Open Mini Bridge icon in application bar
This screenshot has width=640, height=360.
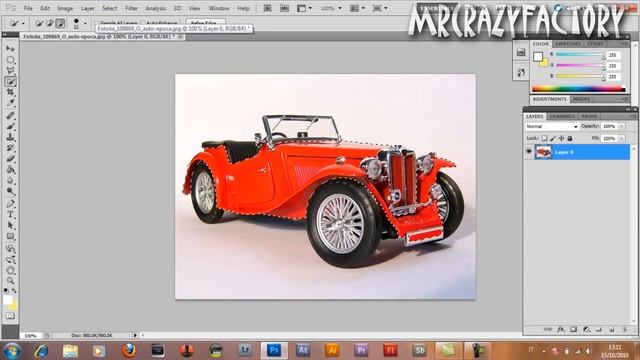pos(284,8)
